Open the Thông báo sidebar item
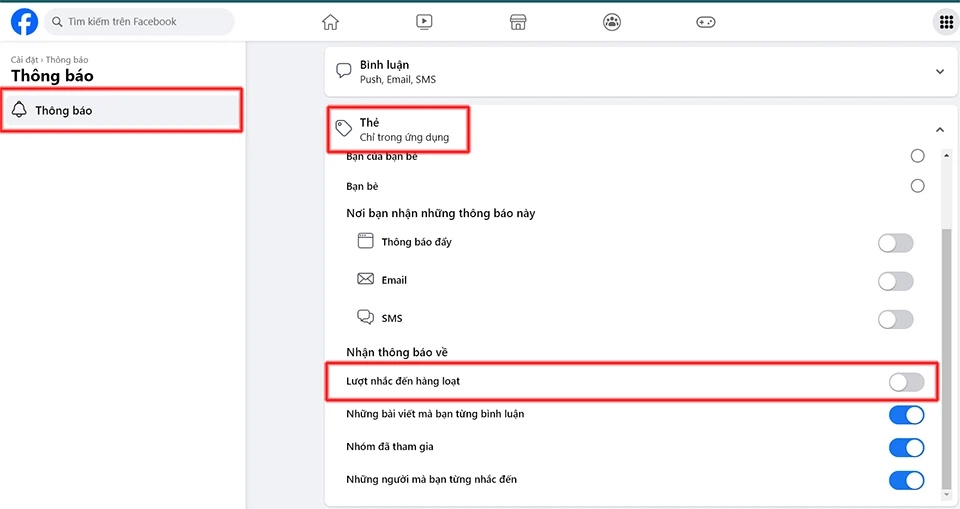The height and width of the screenshot is (509, 960). pos(121,110)
